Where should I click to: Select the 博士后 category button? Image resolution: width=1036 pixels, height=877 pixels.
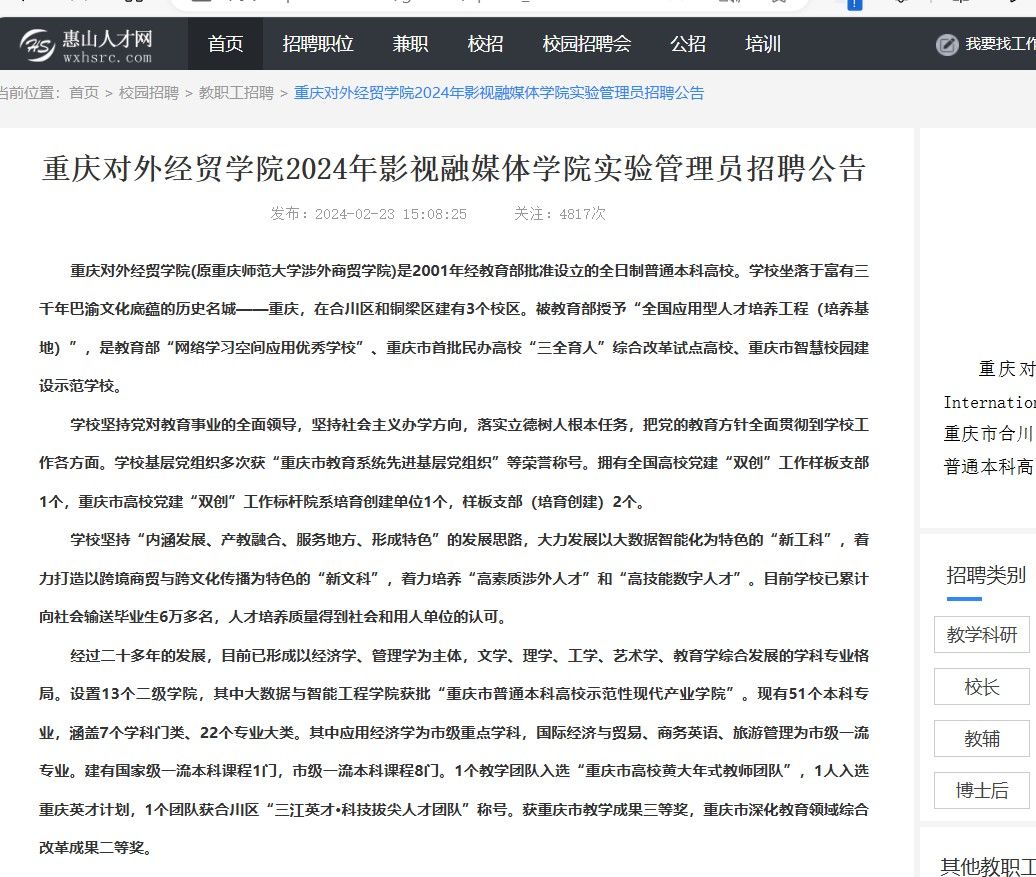(x=982, y=791)
